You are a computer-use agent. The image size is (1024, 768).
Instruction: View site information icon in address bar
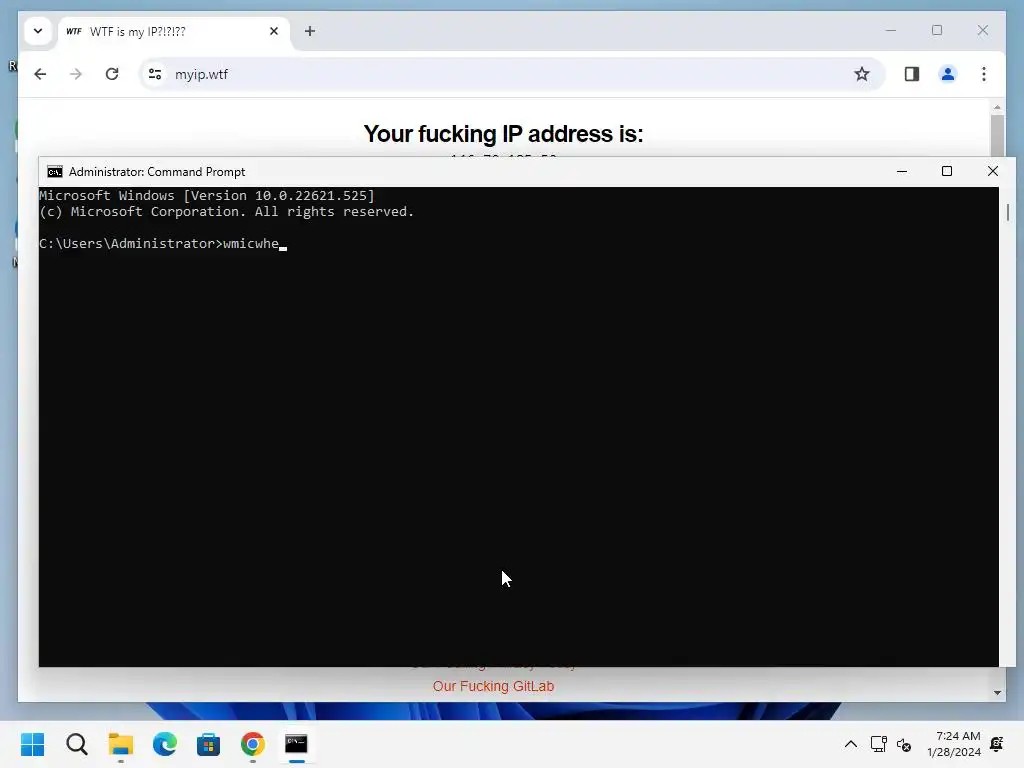(155, 74)
